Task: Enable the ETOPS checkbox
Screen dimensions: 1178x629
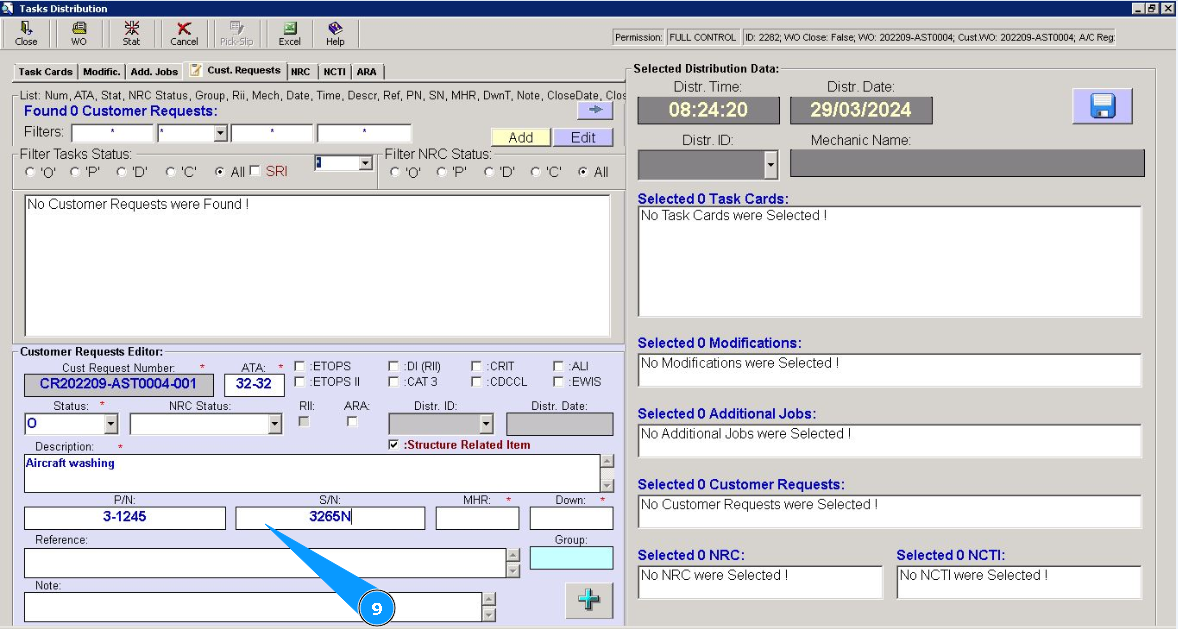Action: tap(299, 366)
